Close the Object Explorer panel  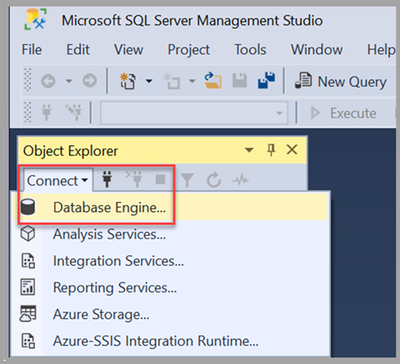tap(292, 150)
